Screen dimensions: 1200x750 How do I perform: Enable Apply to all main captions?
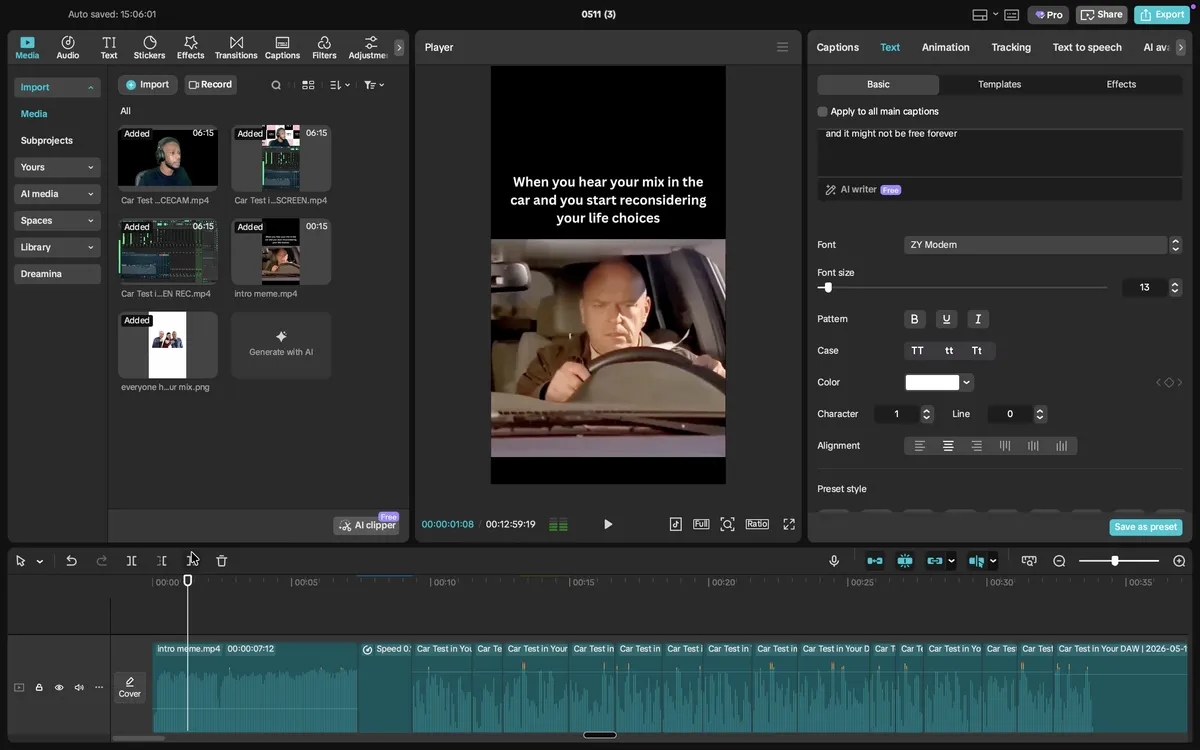pos(823,112)
